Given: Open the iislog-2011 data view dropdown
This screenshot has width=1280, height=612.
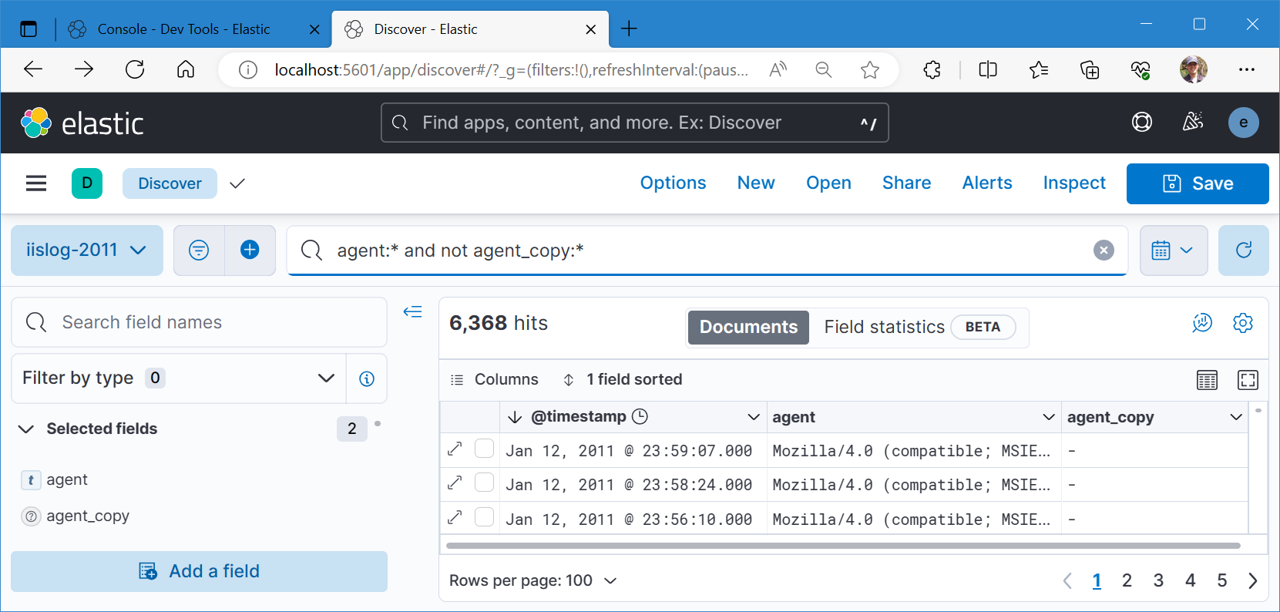Looking at the screenshot, I should [x=84, y=250].
